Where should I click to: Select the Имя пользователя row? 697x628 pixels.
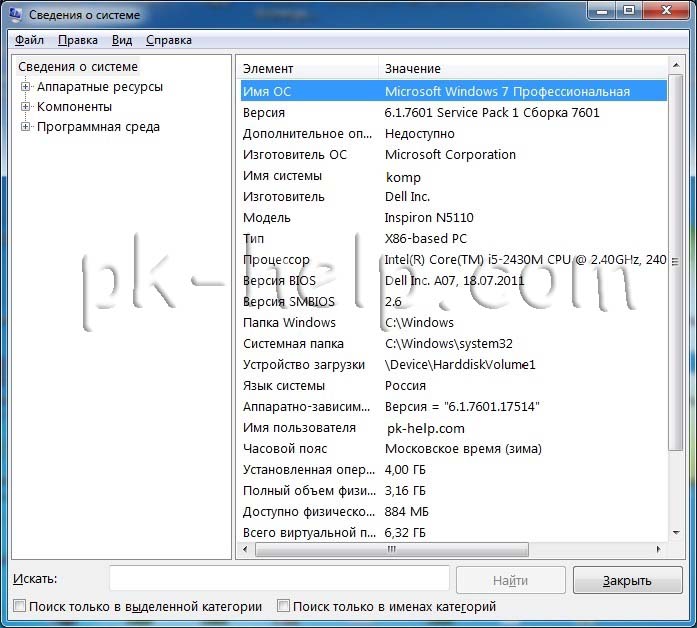coord(453,428)
